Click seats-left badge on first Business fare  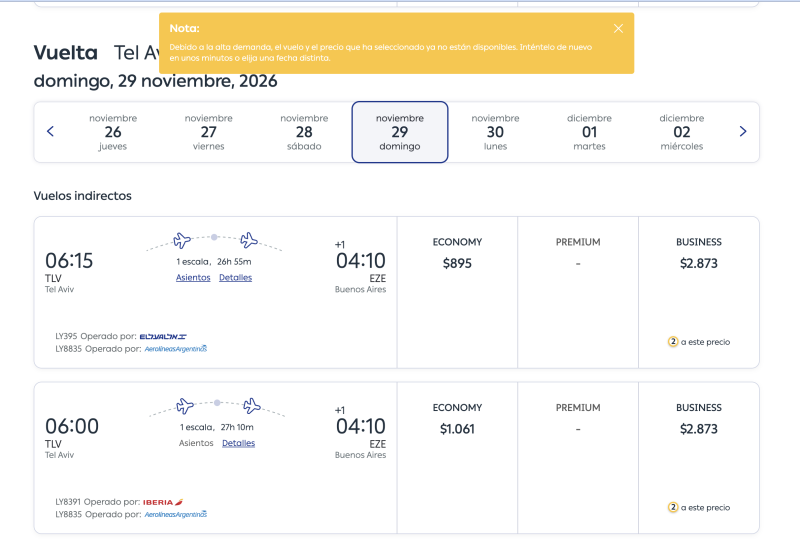673,341
